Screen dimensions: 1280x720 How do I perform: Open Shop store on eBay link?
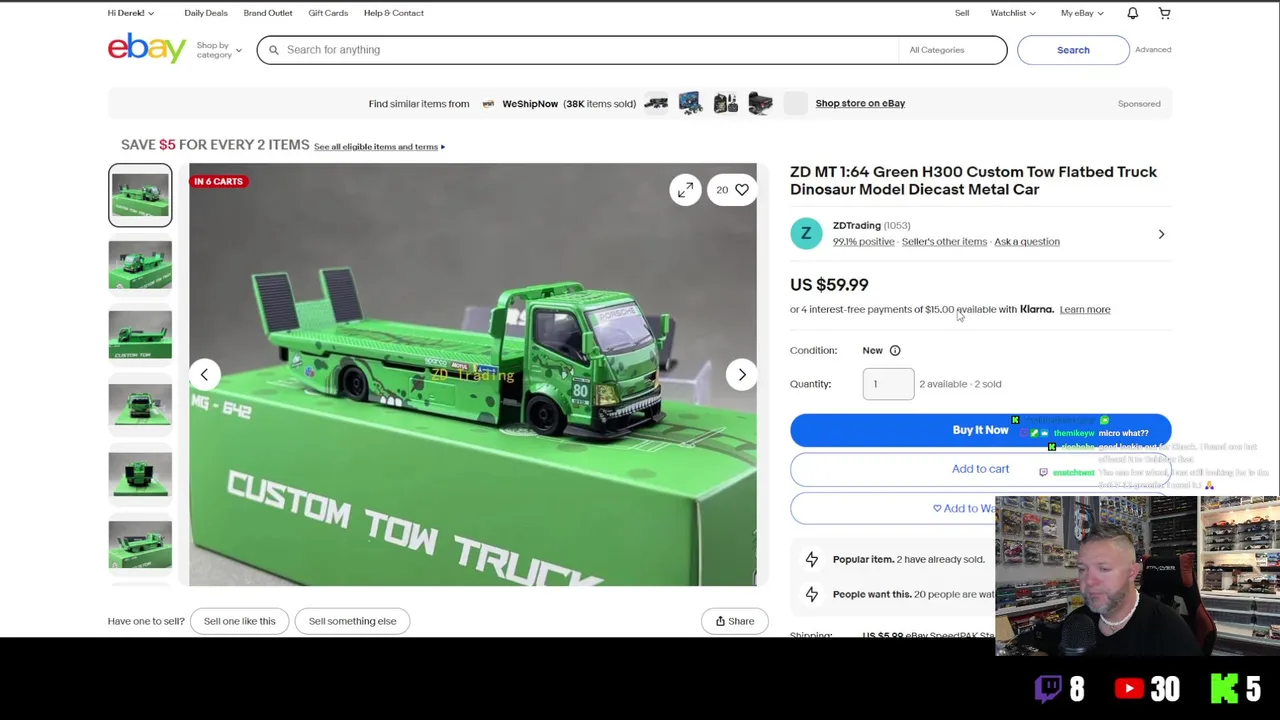860,103
